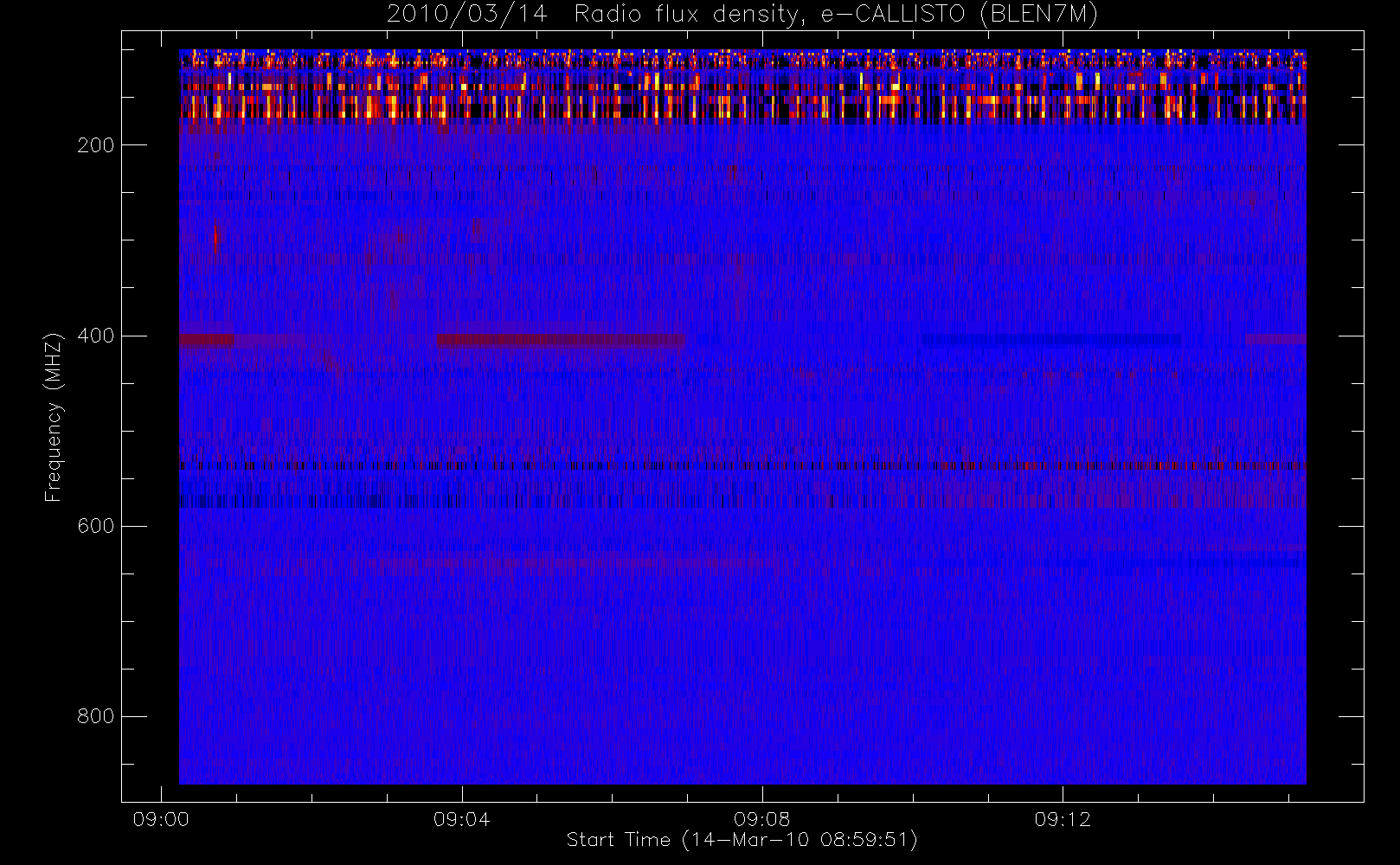Click the red 400 MHz band near 09:05
The height and width of the screenshot is (865, 1400).
pyautogui.click(x=561, y=340)
